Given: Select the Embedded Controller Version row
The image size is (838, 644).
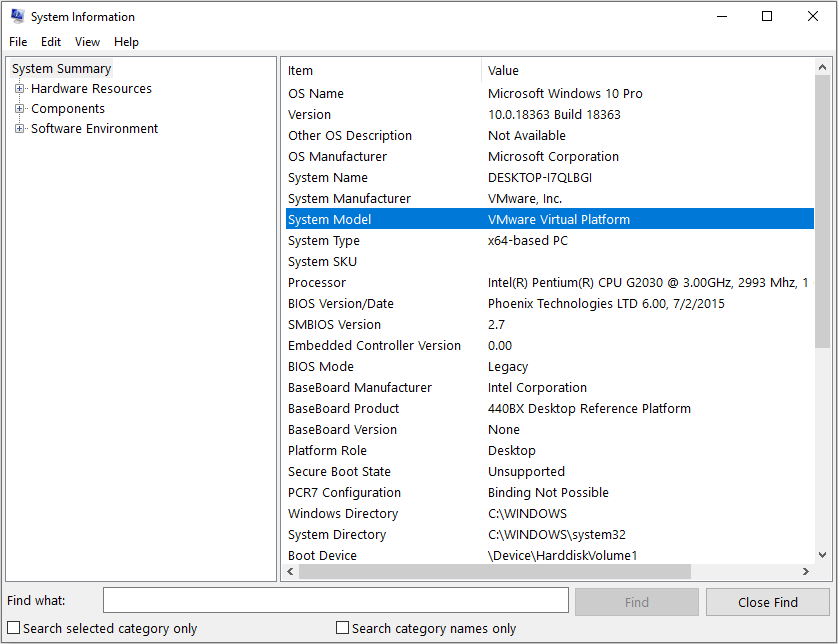Looking at the screenshot, I should (550, 345).
